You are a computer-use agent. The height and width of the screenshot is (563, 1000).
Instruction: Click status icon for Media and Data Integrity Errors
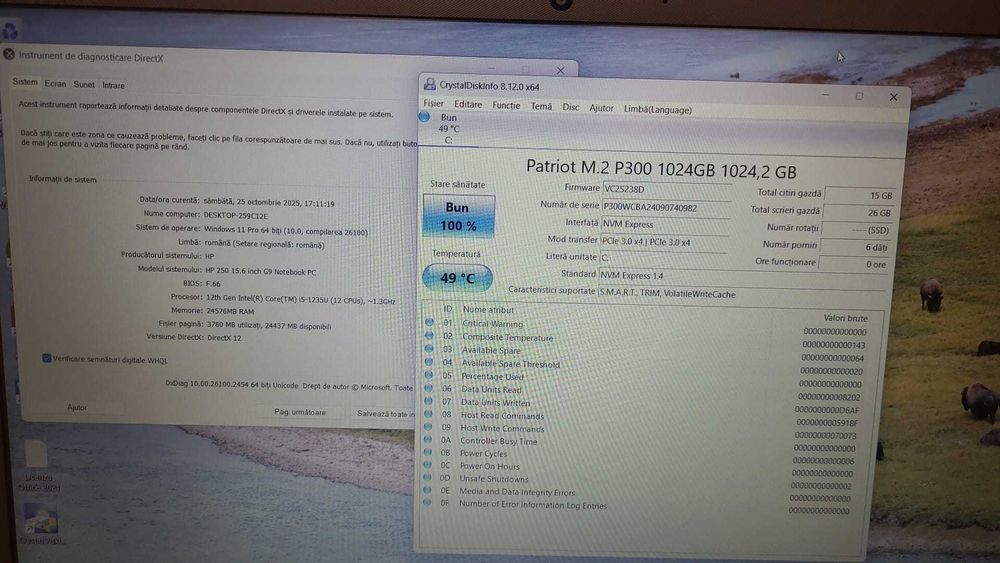(427, 490)
